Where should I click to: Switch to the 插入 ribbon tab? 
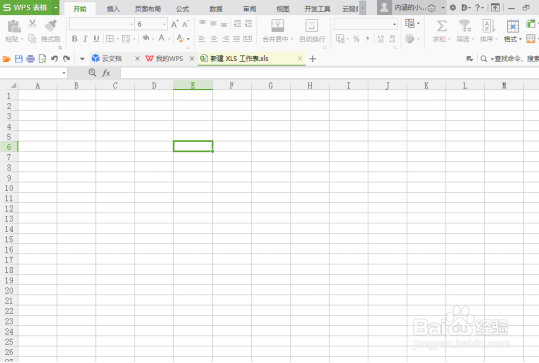[x=113, y=9]
